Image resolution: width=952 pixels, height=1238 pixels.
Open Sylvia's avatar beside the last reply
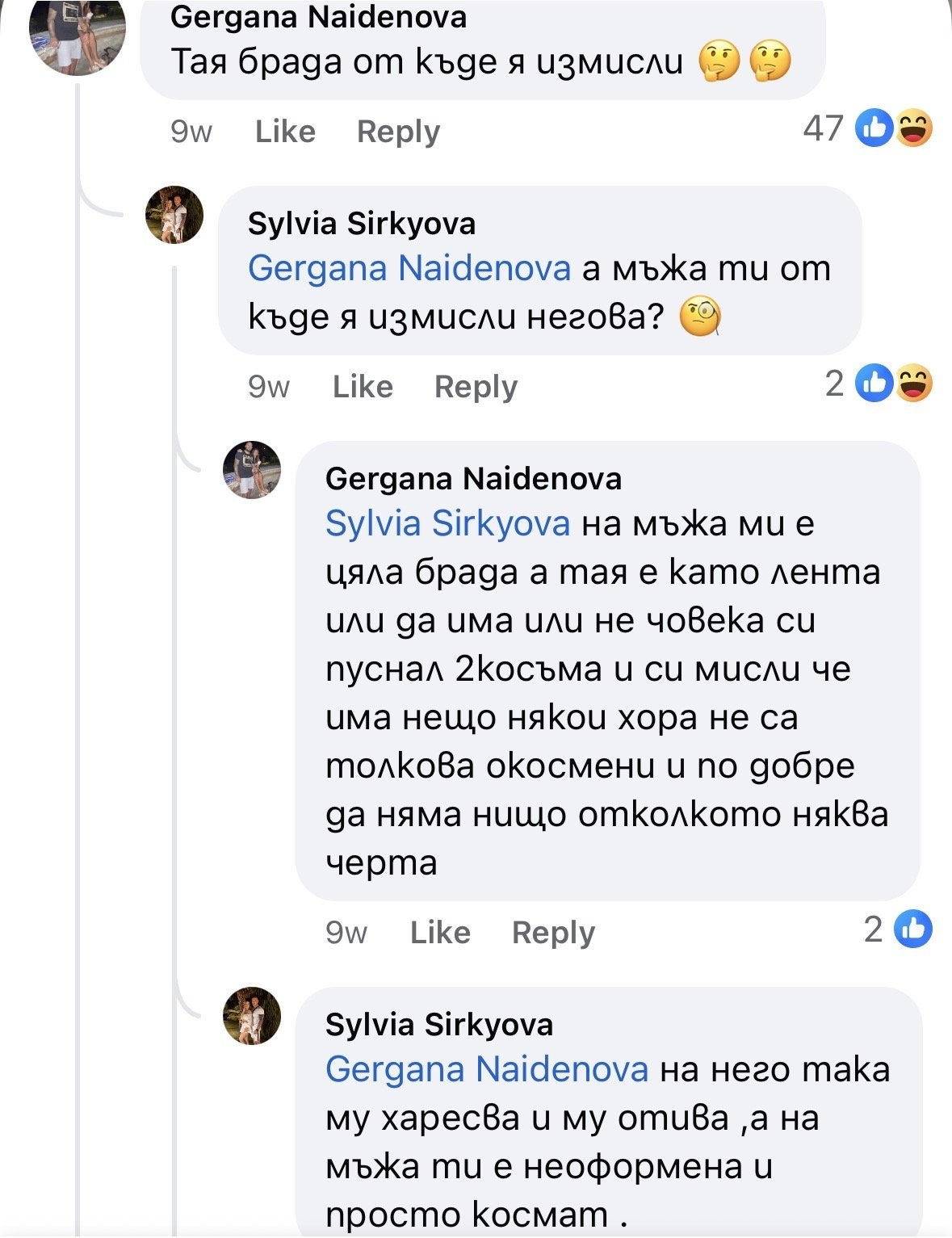[x=252, y=1015]
